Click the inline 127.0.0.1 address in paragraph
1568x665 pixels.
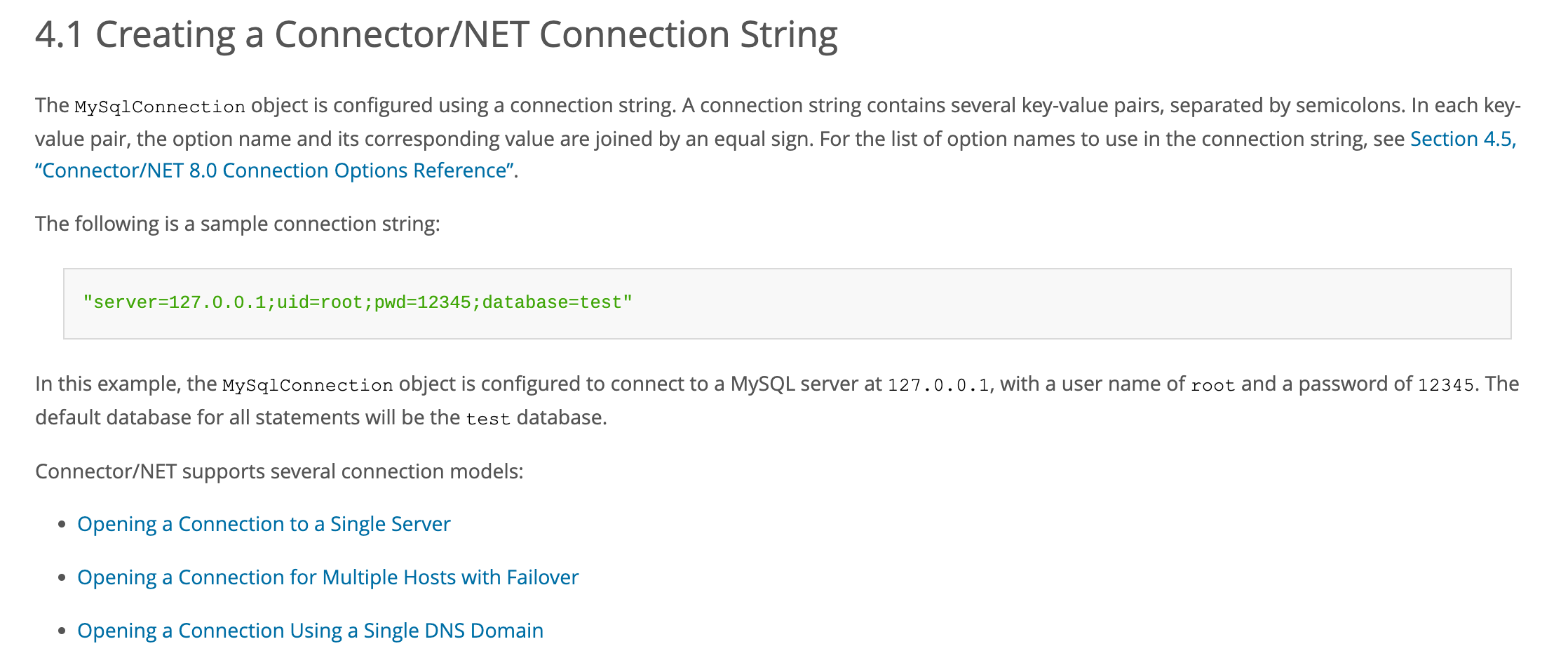(939, 385)
